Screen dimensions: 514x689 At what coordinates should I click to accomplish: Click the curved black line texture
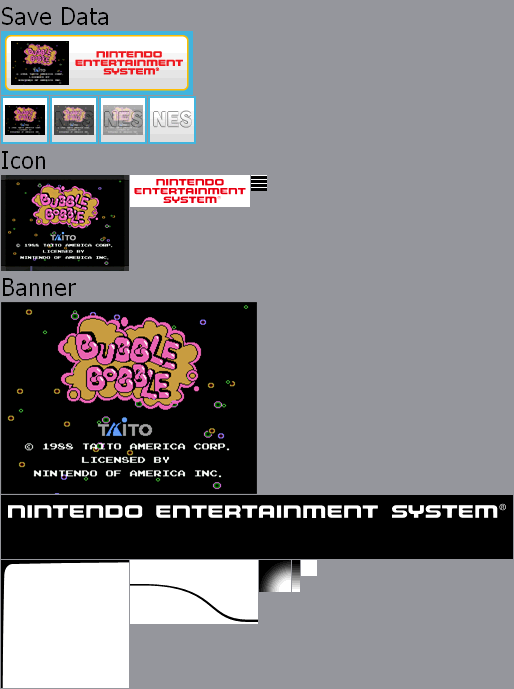point(194,592)
